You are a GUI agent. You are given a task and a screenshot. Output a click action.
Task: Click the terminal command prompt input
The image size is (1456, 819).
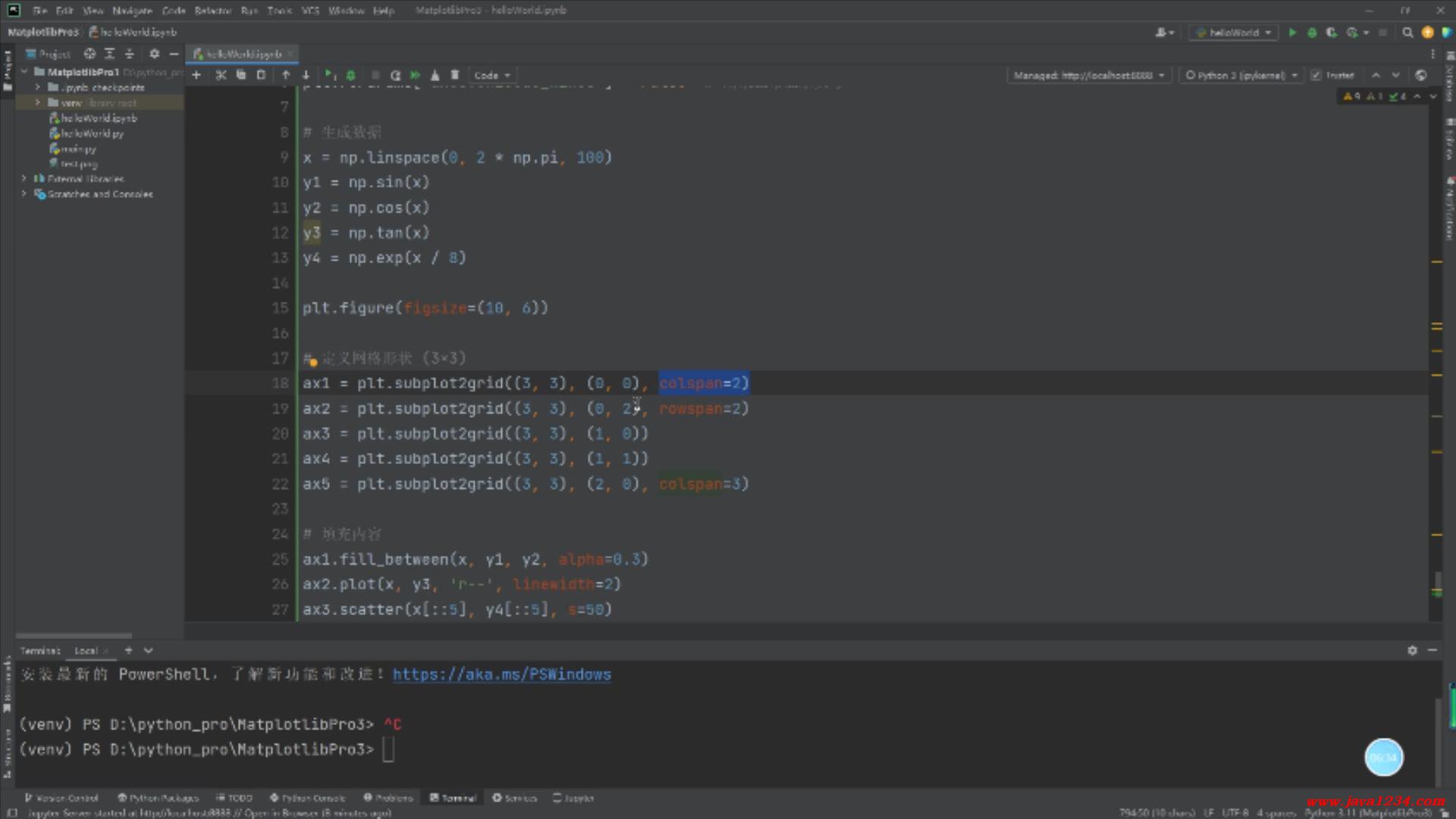click(388, 750)
